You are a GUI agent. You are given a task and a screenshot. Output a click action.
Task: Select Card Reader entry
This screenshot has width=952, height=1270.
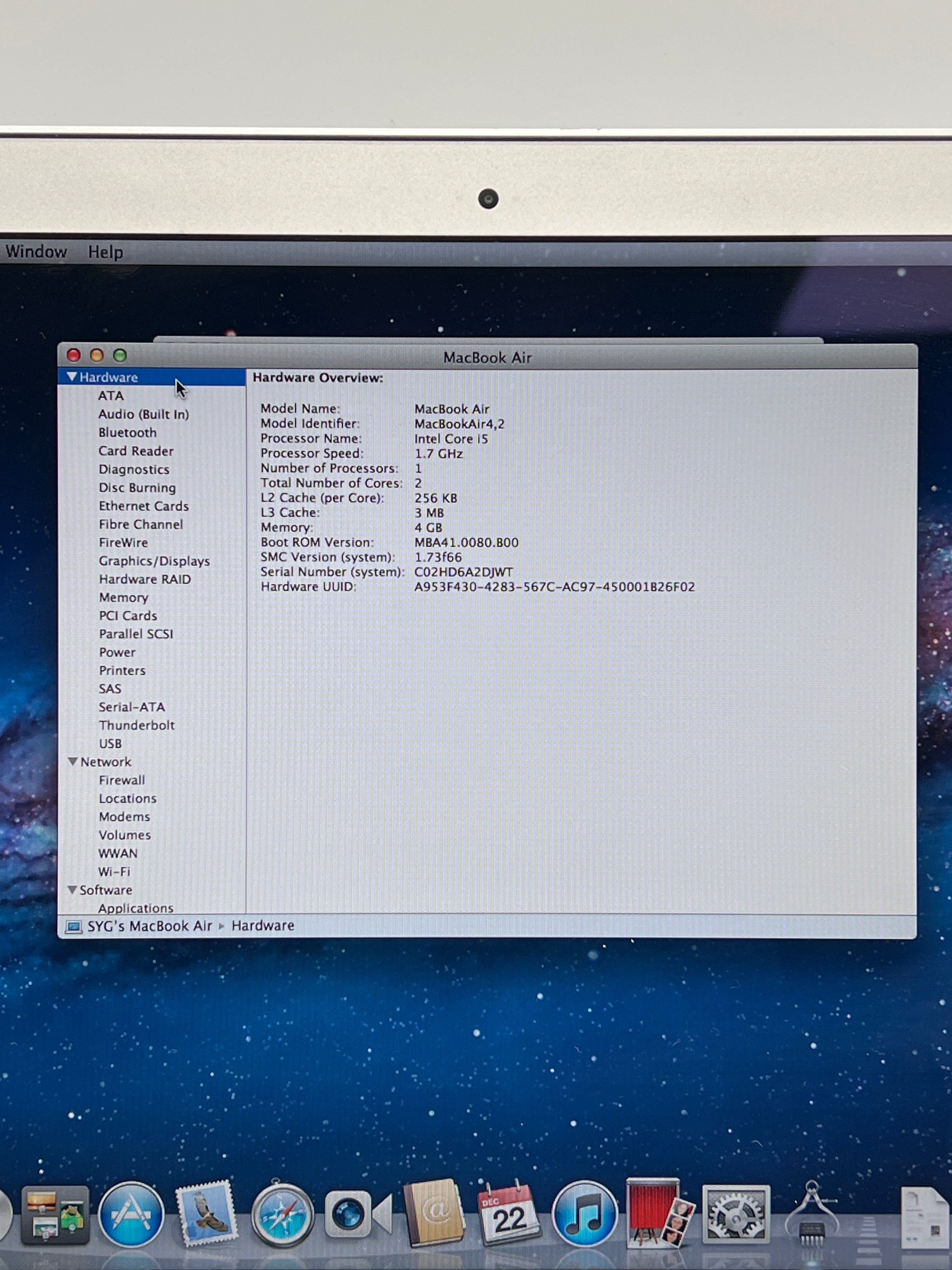(x=136, y=451)
